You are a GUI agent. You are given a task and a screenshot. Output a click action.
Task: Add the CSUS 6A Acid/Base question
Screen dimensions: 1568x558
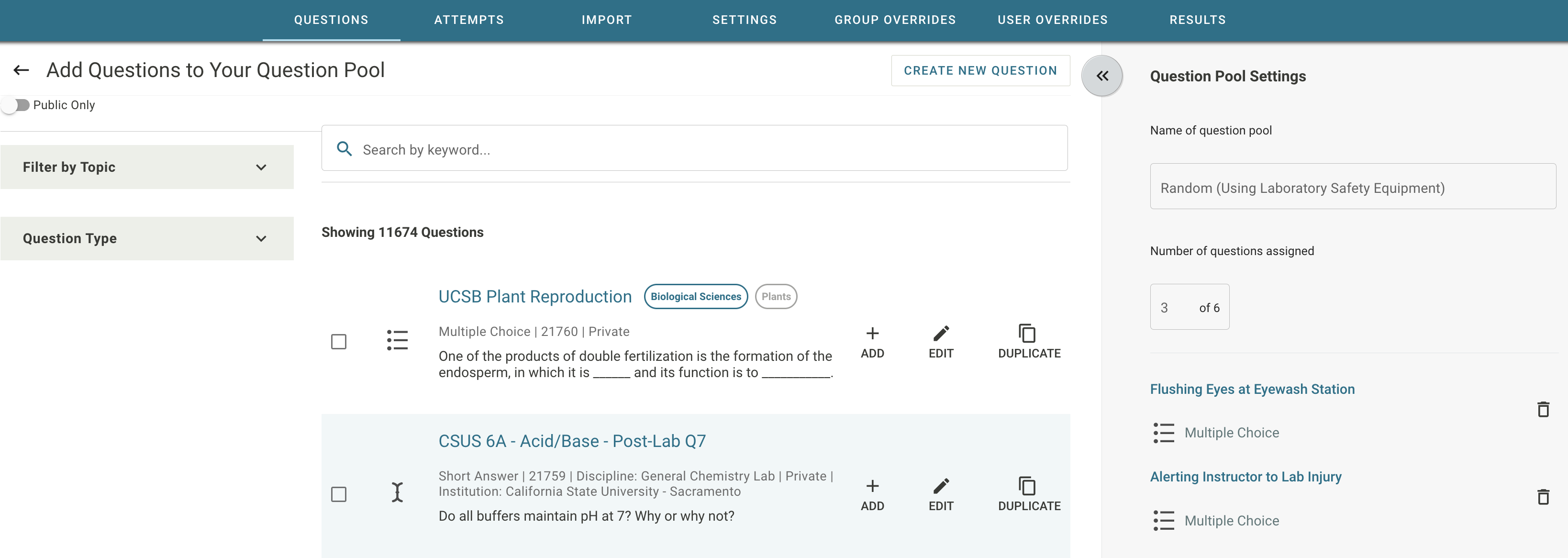tap(872, 494)
